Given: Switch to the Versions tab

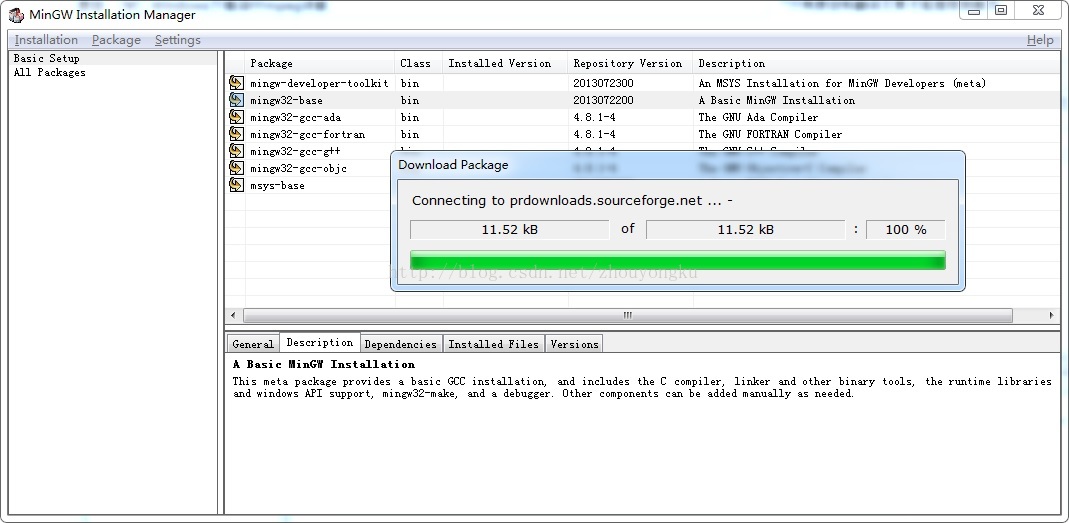Looking at the screenshot, I should tap(574, 344).
